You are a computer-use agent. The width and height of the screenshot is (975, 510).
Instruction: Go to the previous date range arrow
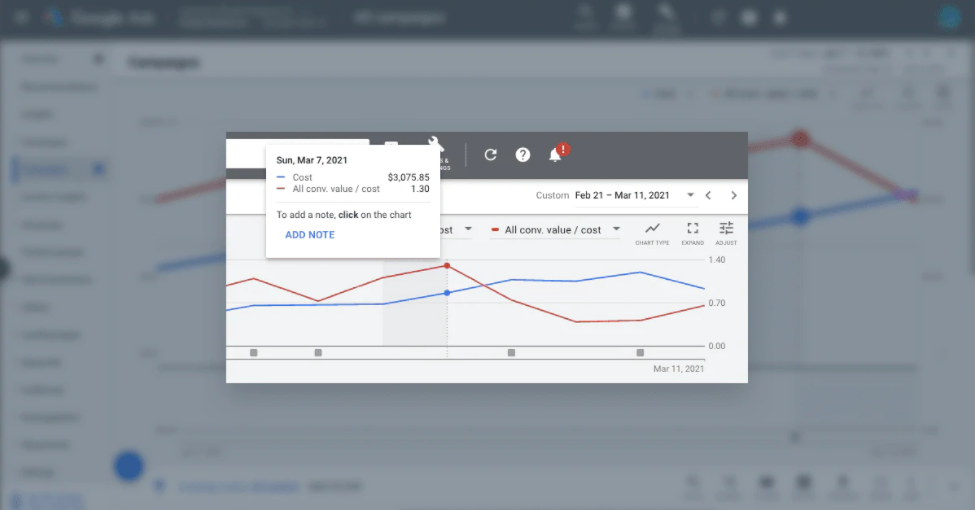point(708,196)
